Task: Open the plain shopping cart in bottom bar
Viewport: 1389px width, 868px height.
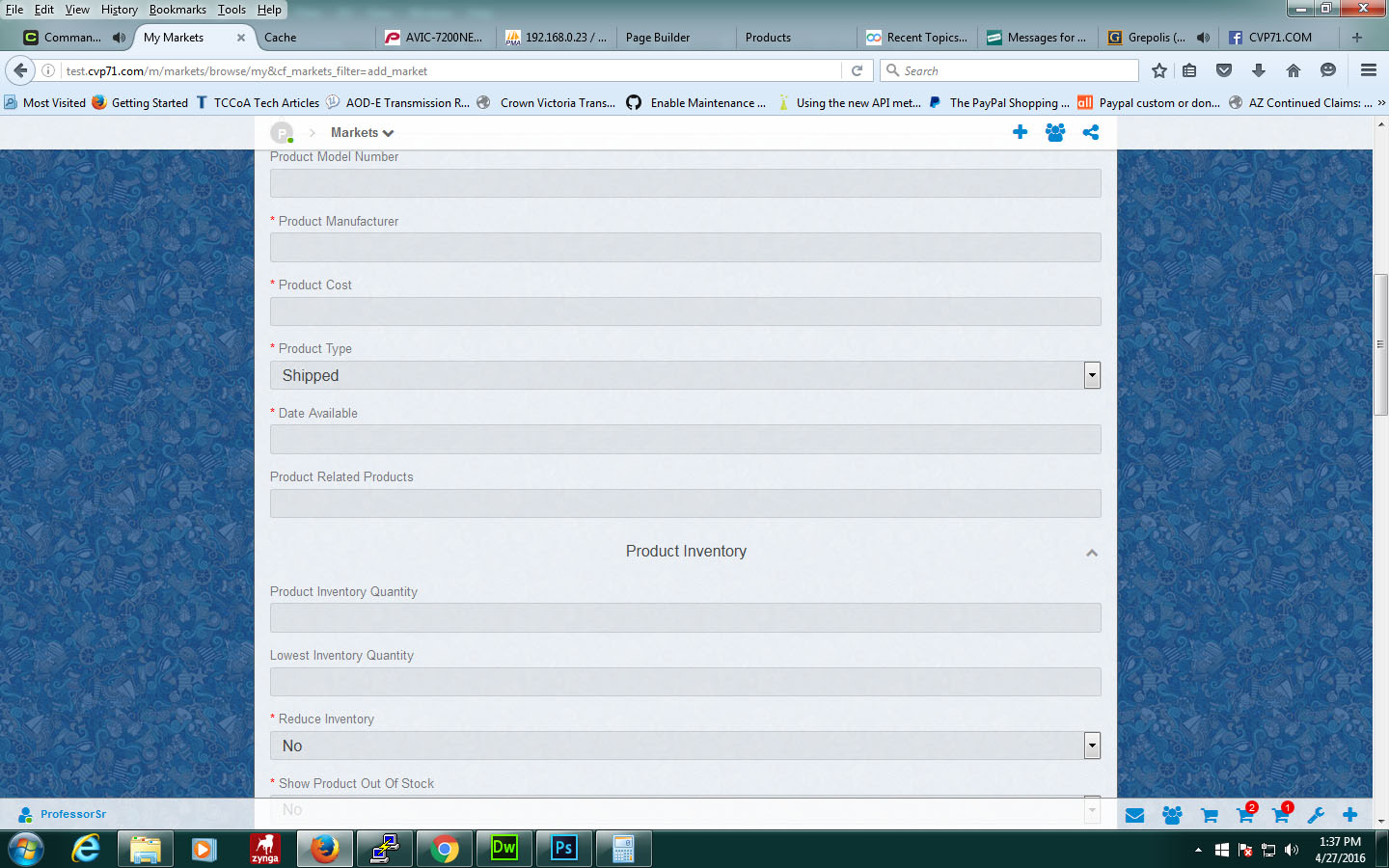Action: click(1209, 815)
